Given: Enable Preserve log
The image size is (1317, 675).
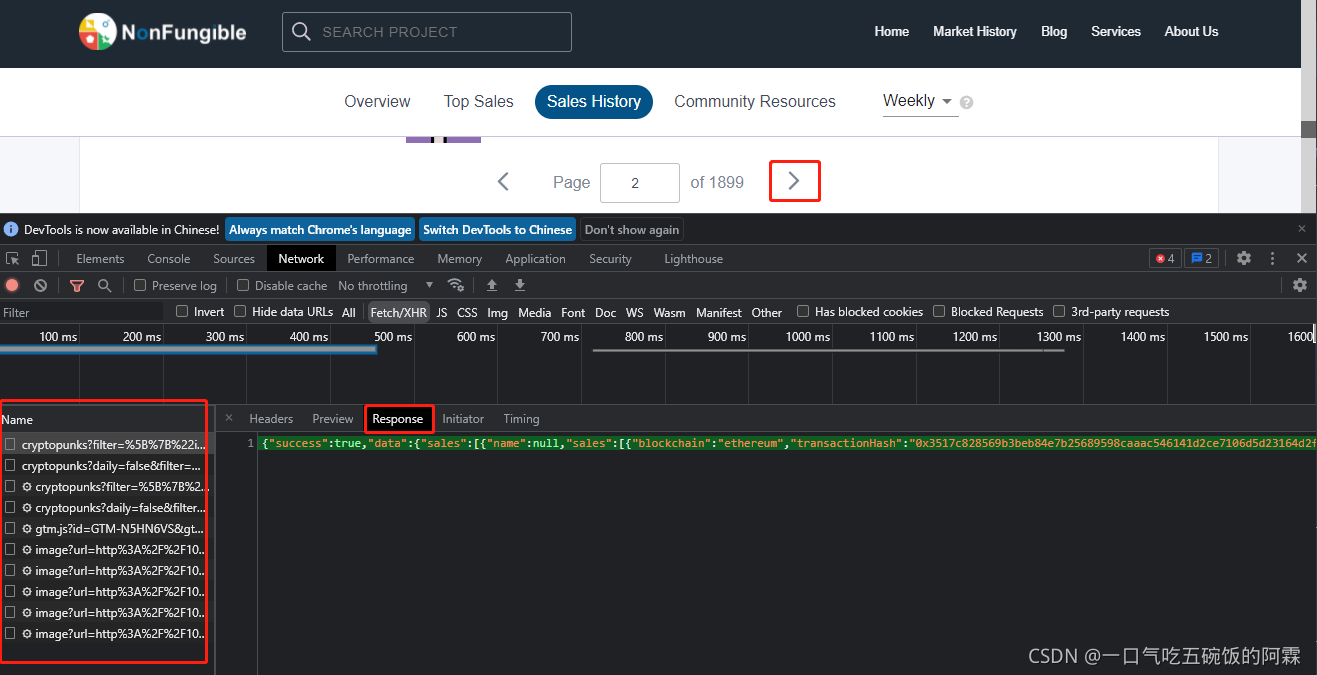Looking at the screenshot, I should (x=140, y=285).
